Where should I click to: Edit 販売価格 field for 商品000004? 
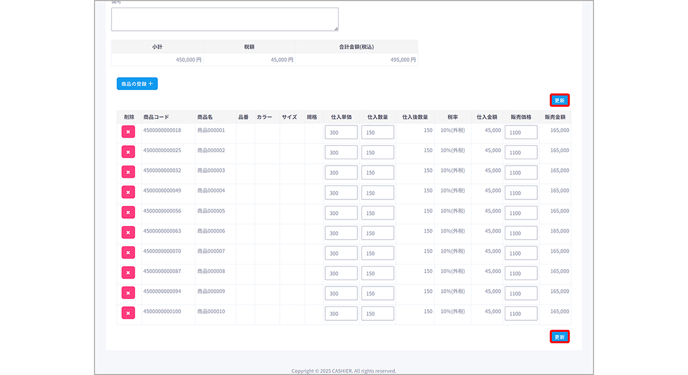[521, 193]
